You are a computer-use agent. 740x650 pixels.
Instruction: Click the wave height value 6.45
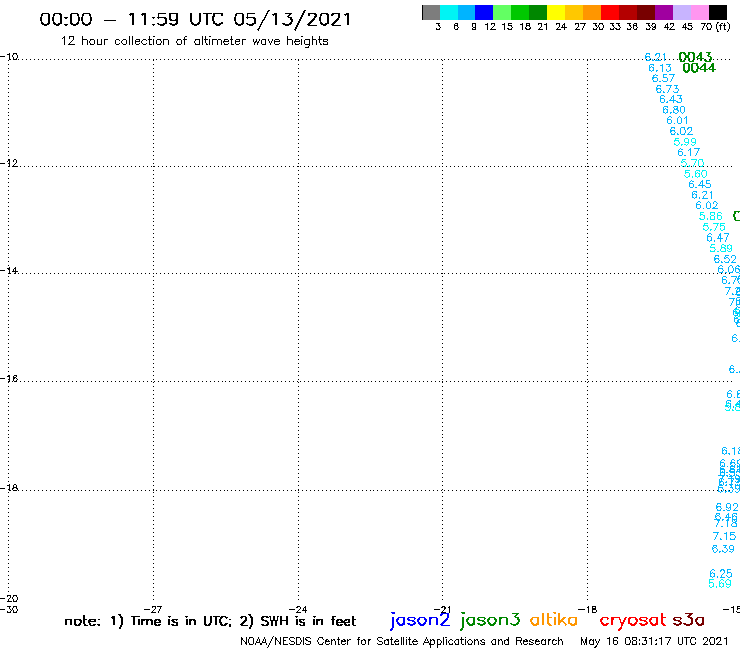point(699,185)
